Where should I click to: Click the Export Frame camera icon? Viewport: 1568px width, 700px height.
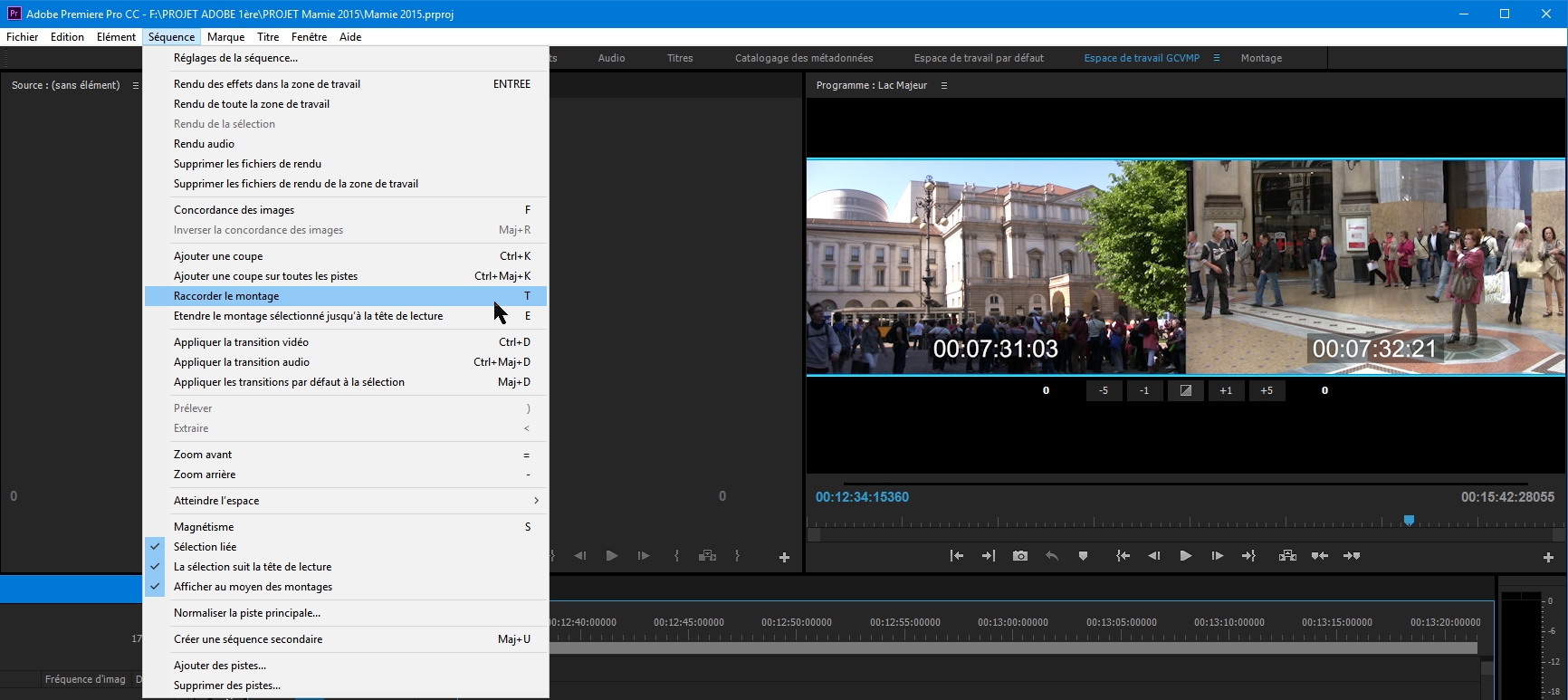click(x=1020, y=556)
